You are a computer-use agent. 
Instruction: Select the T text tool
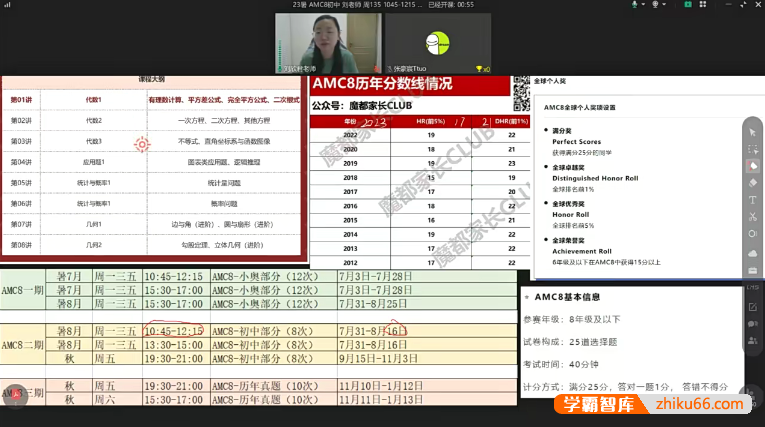(x=752, y=200)
